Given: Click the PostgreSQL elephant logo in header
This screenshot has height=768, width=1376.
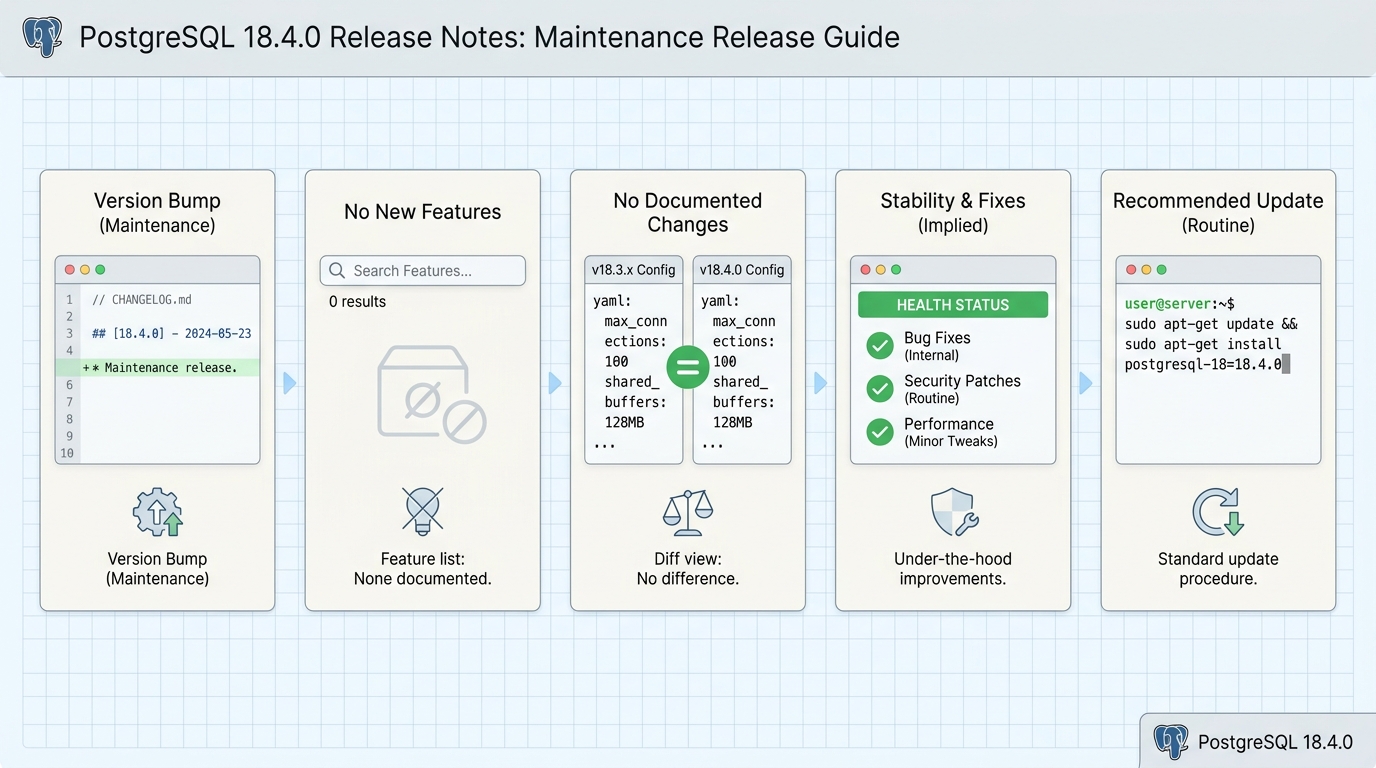Looking at the screenshot, I should click(43, 37).
